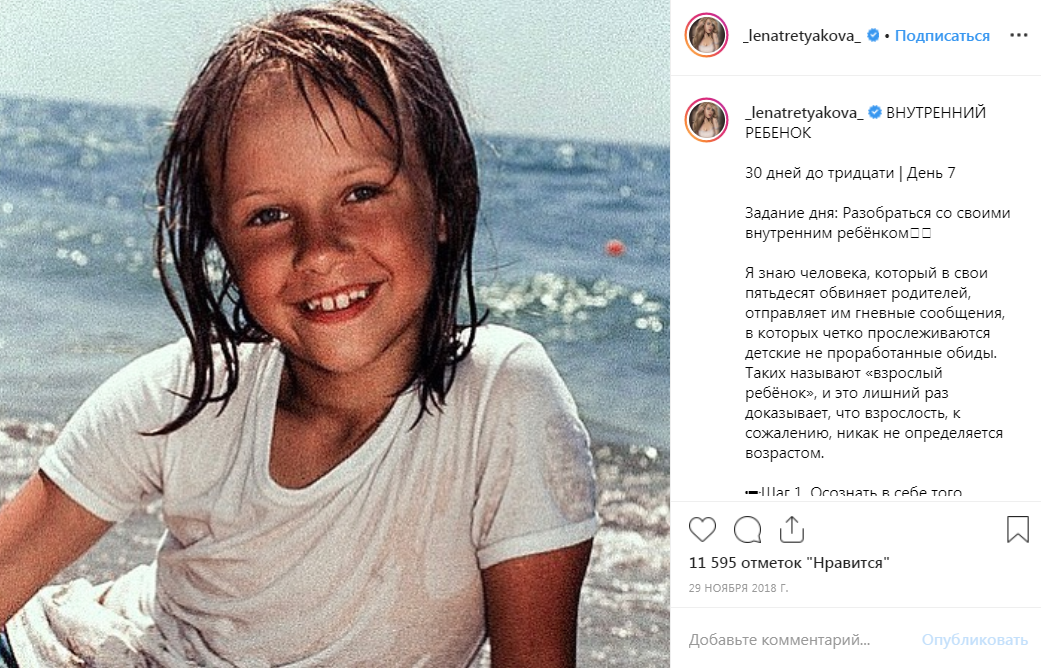Click the caption title ВНУТРЕННИЙ РЕБЕНОК
The image size is (1041, 668).
point(936,113)
